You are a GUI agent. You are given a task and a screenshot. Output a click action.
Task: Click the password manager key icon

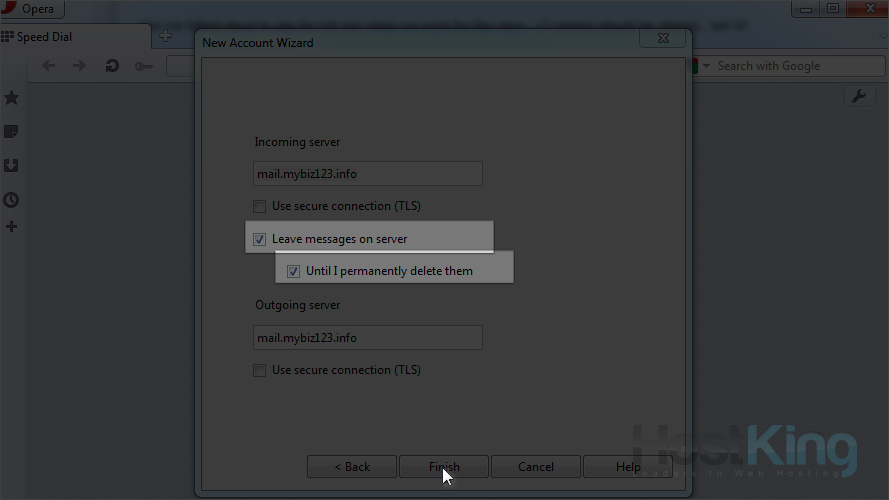pos(144,66)
